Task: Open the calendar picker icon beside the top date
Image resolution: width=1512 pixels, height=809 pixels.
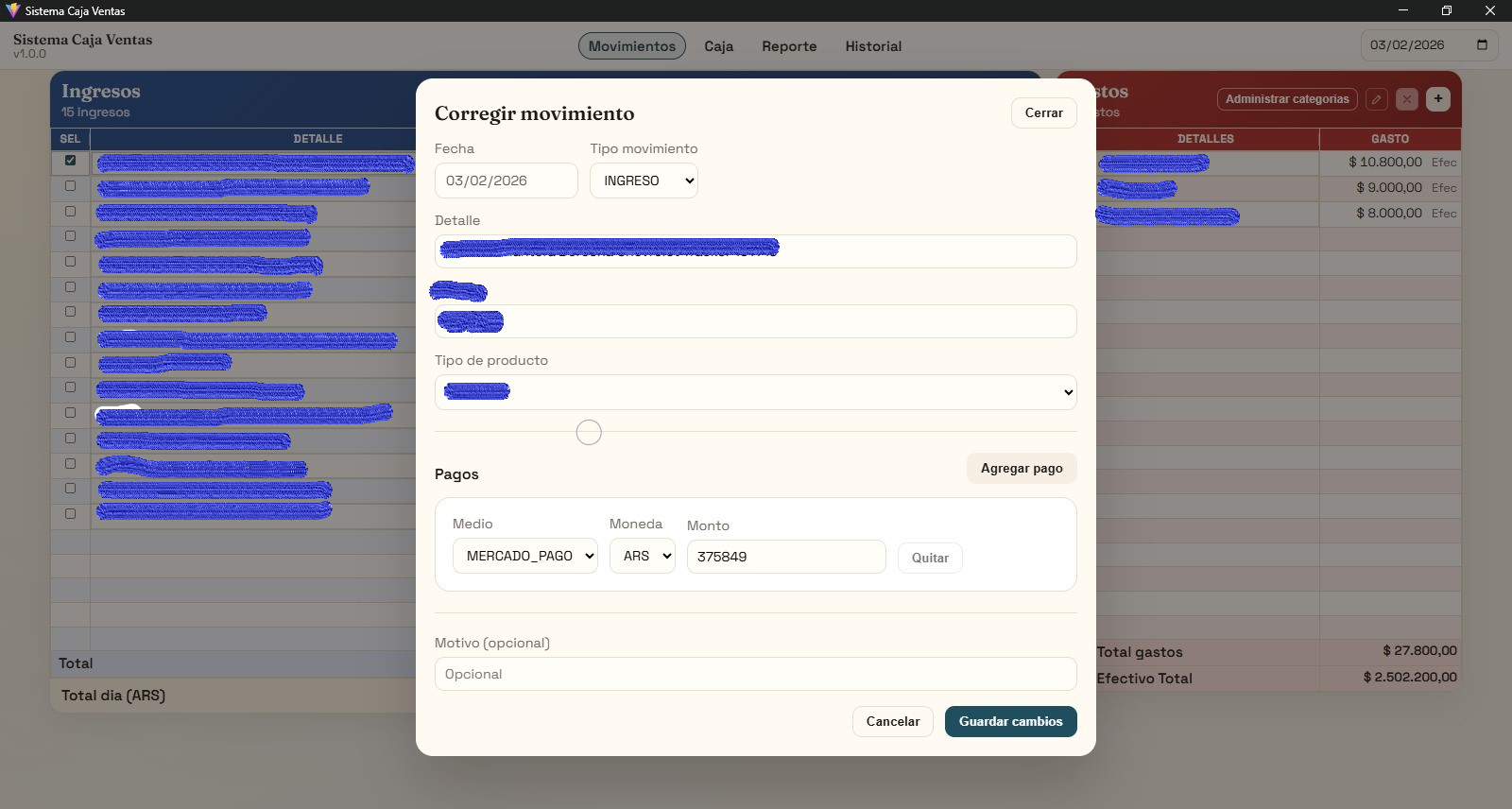Action: click(x=1482, y=45)
